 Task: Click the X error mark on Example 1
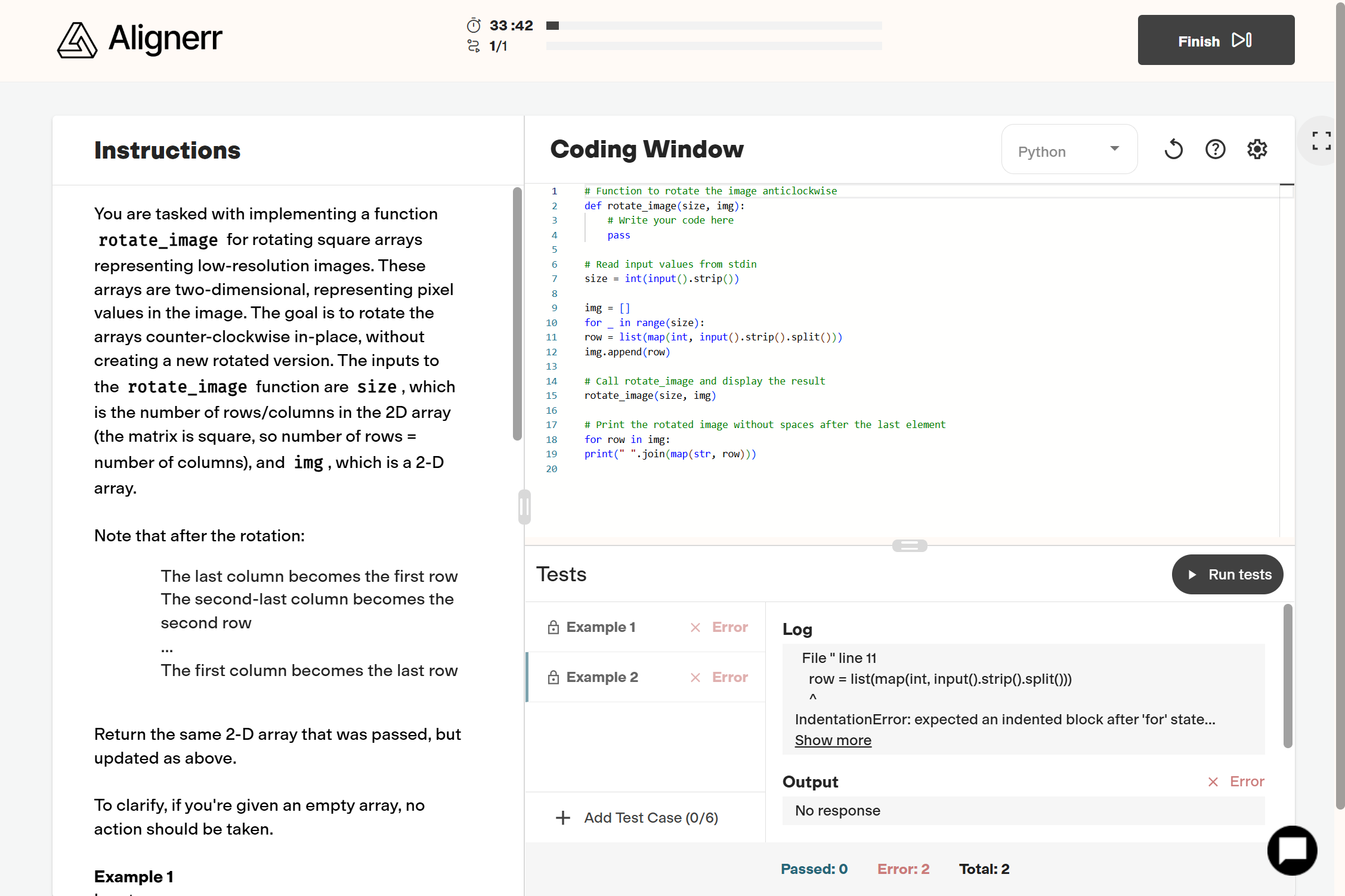[x=695, y=627]
